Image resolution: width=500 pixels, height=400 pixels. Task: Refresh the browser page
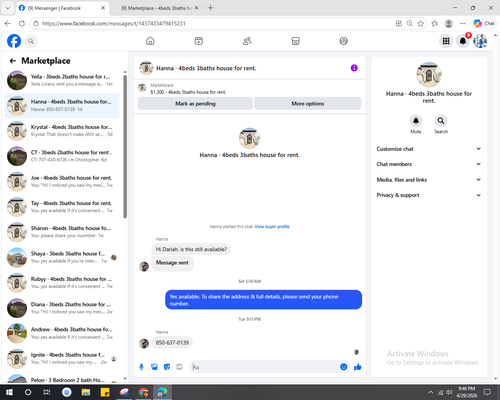point(22,23)
